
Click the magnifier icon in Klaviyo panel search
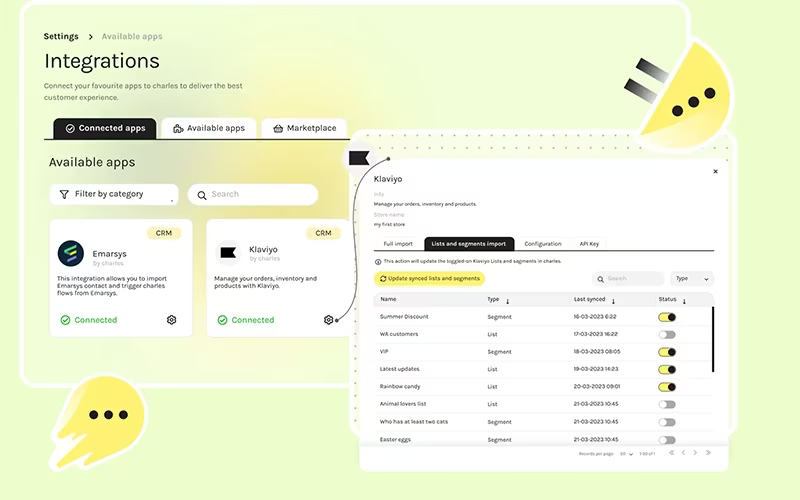[x=601, y=279]
